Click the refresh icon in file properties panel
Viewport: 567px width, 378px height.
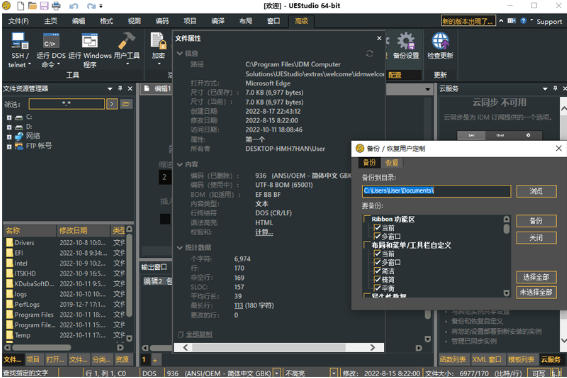pyautogui.click(x=369, y=54)
